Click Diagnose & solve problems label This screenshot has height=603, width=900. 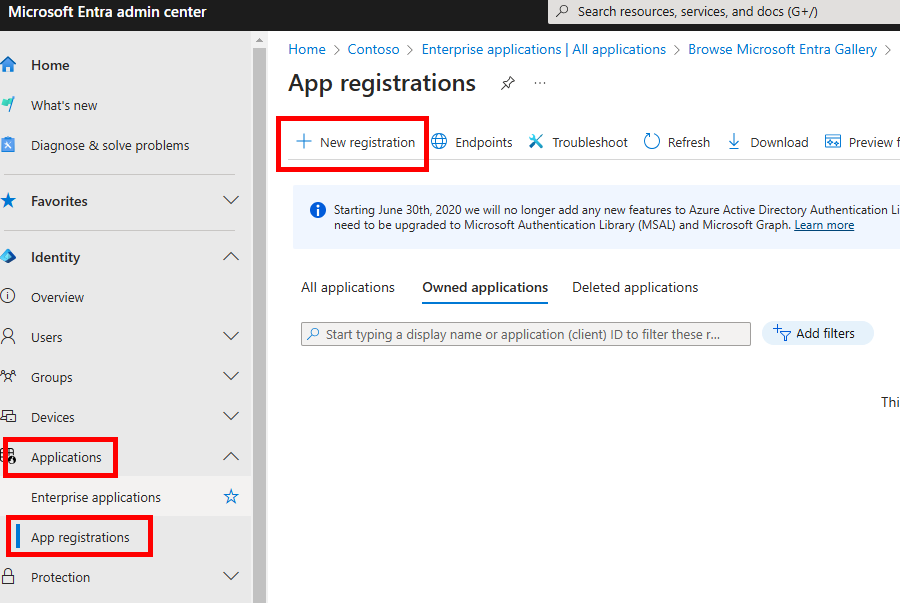(x=110, y=146)
